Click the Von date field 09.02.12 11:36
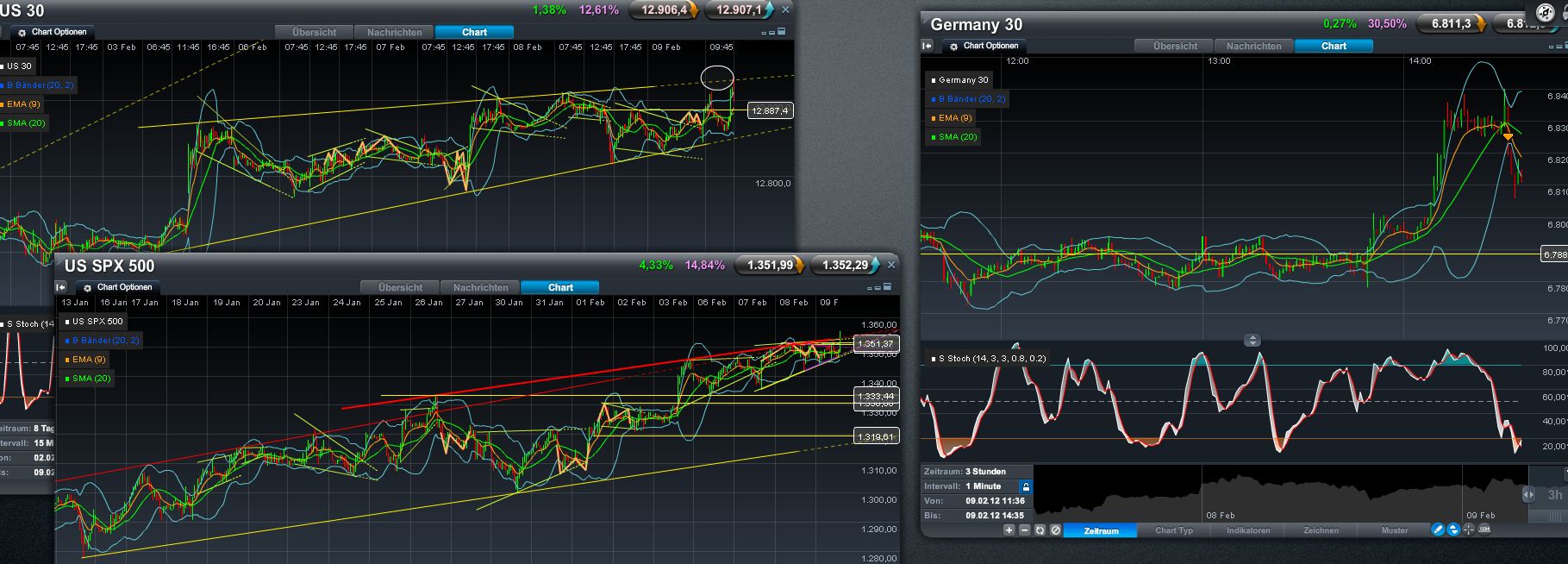 (x=995, y=501)
